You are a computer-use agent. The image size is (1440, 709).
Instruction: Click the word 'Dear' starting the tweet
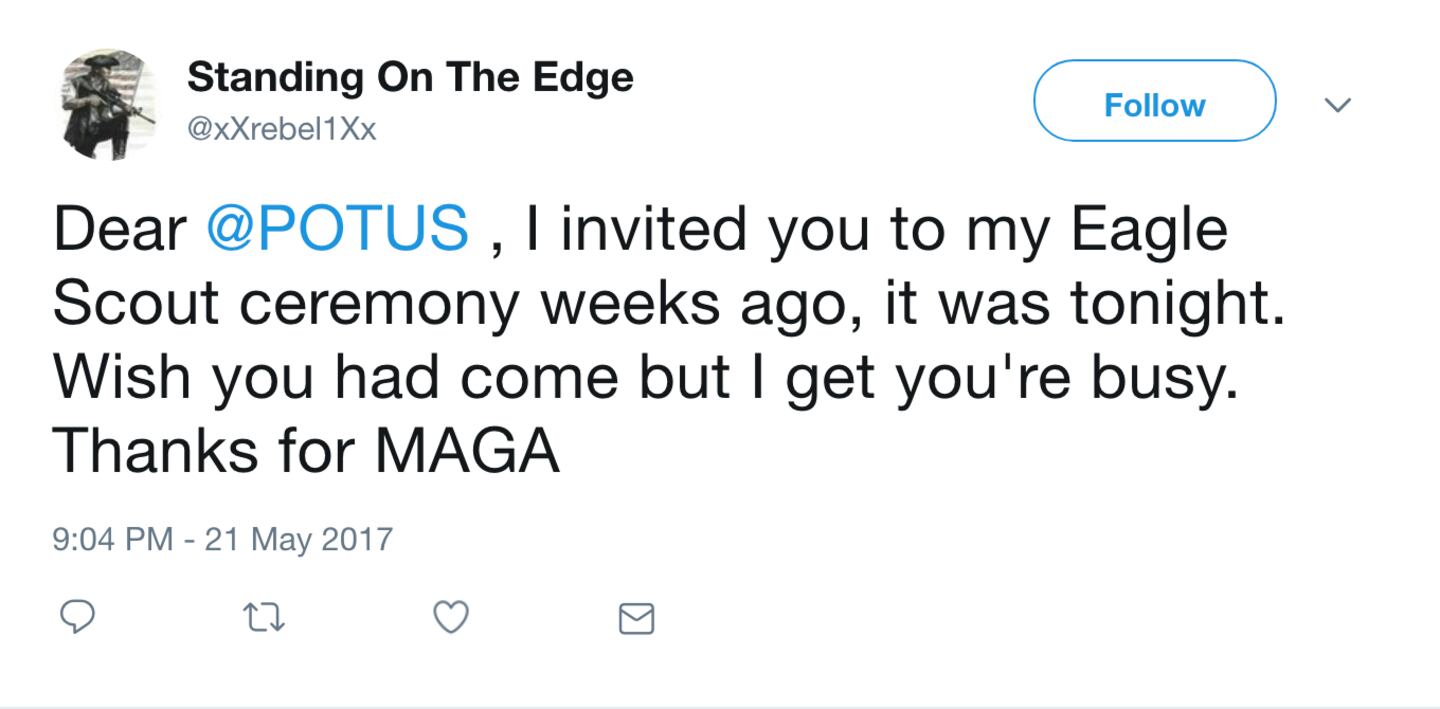pyautogui.click(x=119, y=228)
